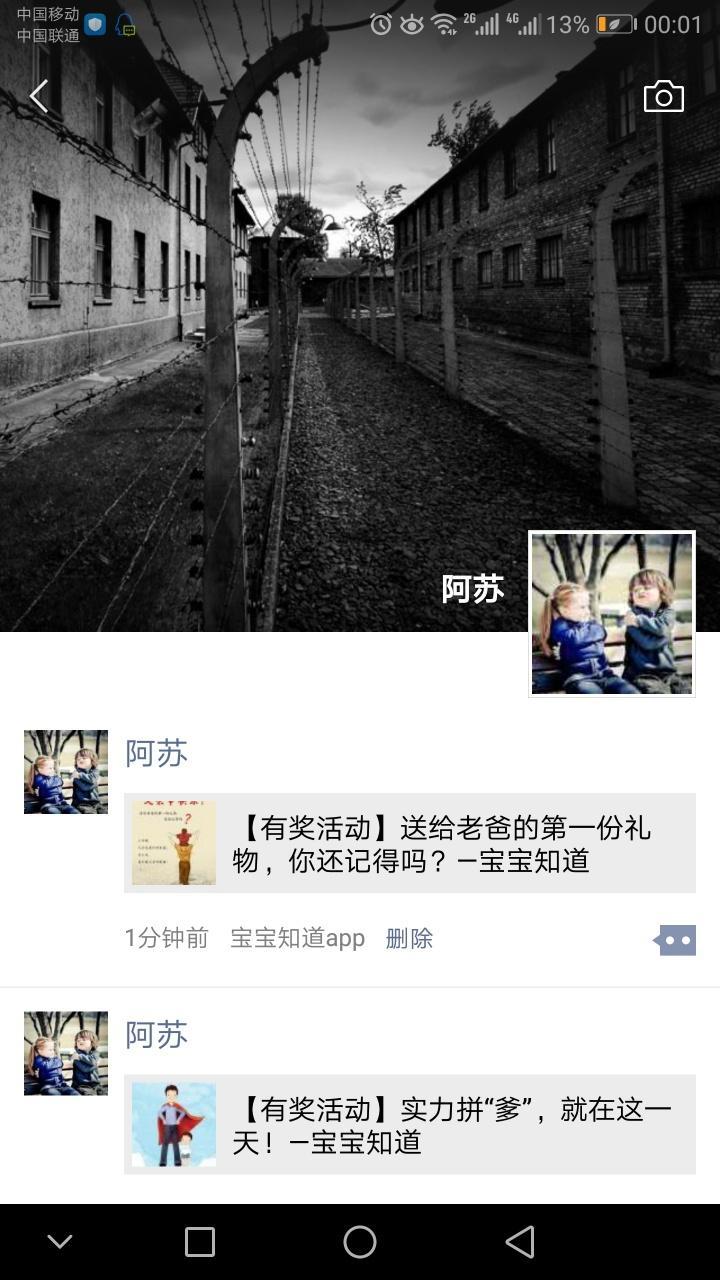Open shared link about gift for dad

coord(410,843)
